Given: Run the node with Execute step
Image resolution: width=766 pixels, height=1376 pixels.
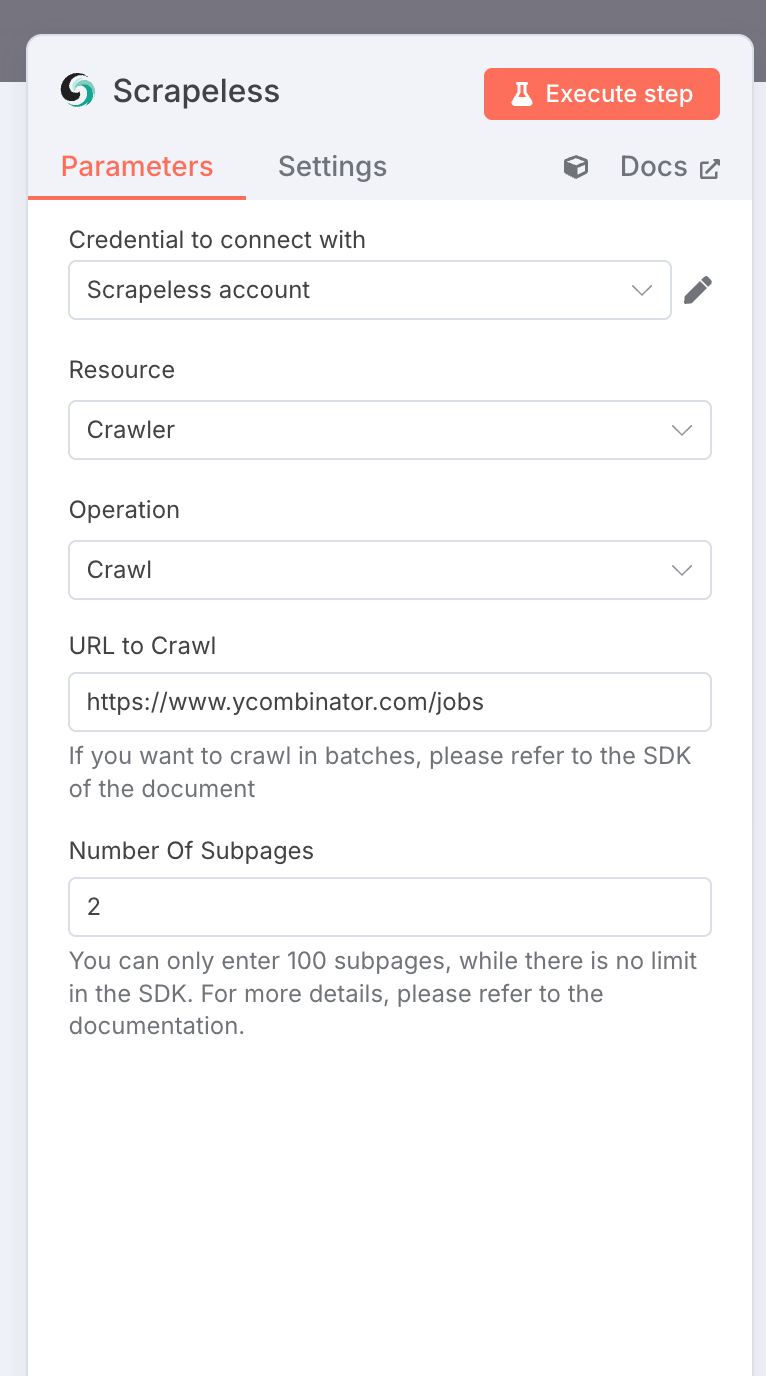Looking at the screenshot, I should [x=602, y=94].
